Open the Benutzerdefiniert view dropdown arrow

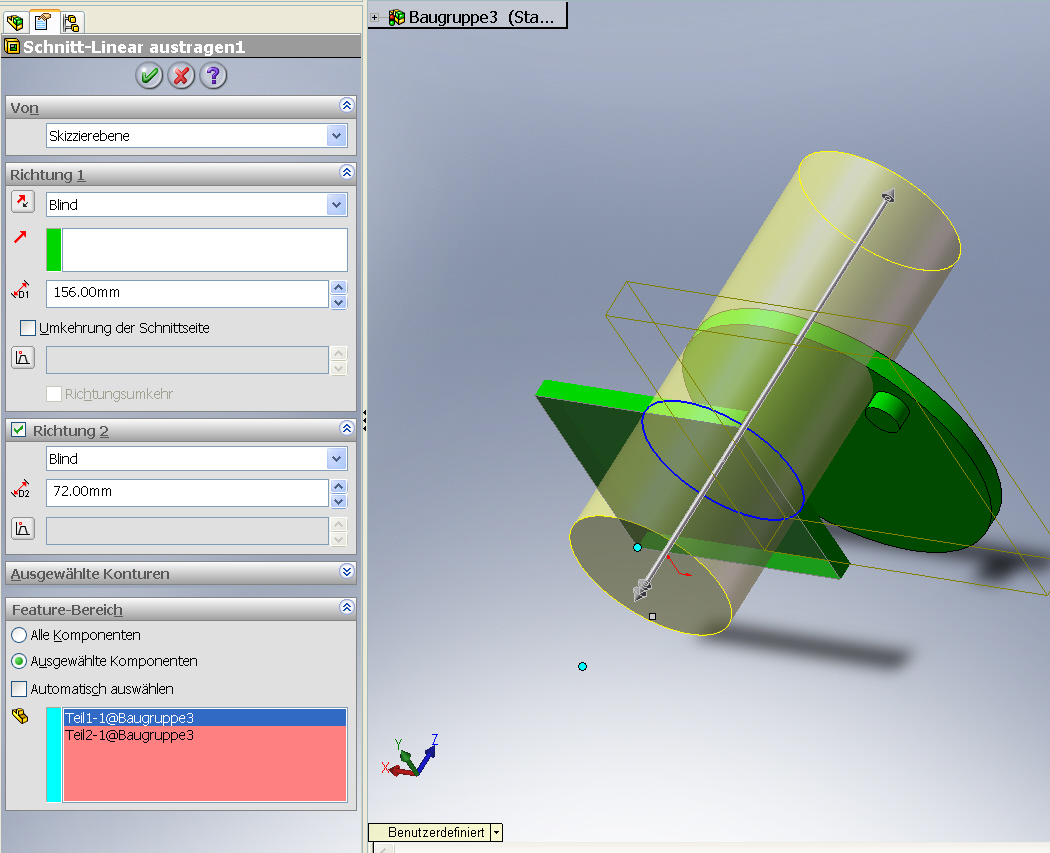point(496,832)
